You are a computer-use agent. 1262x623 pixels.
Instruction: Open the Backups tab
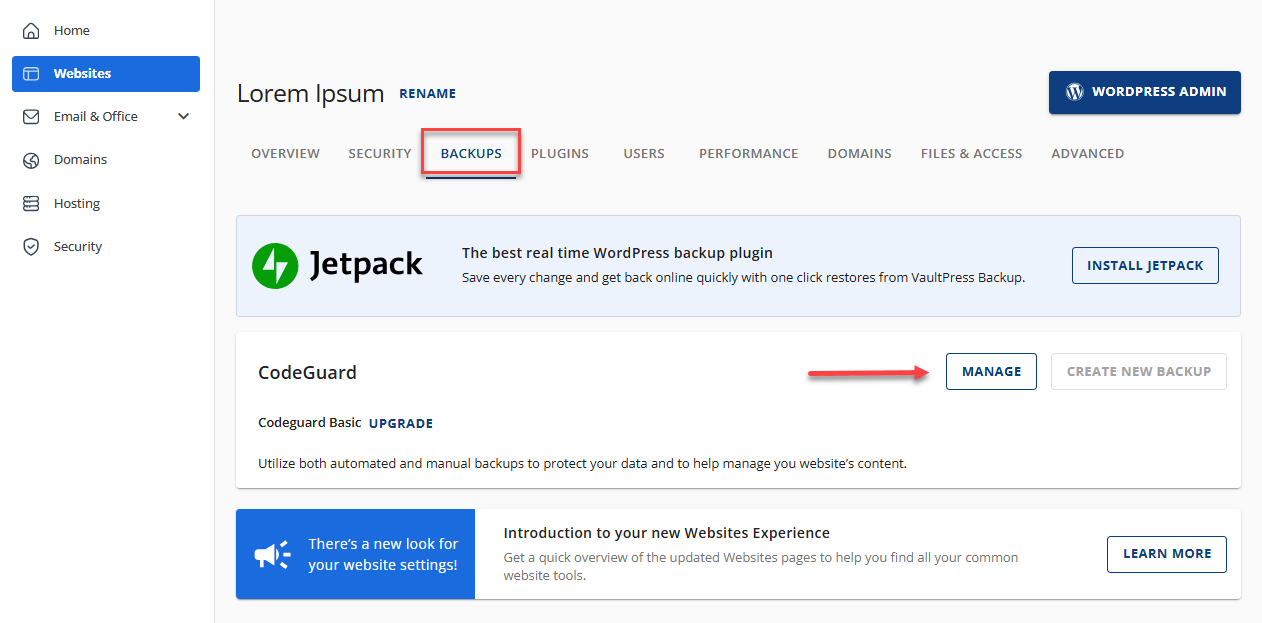[471, 154]
